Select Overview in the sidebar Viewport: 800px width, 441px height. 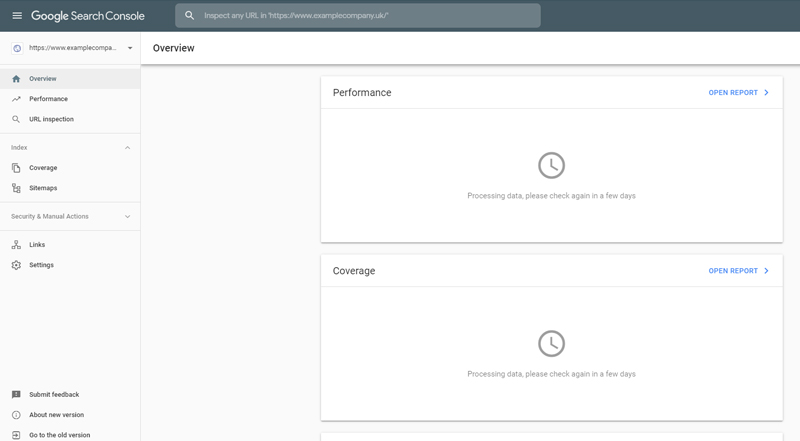tap(70, 79)
